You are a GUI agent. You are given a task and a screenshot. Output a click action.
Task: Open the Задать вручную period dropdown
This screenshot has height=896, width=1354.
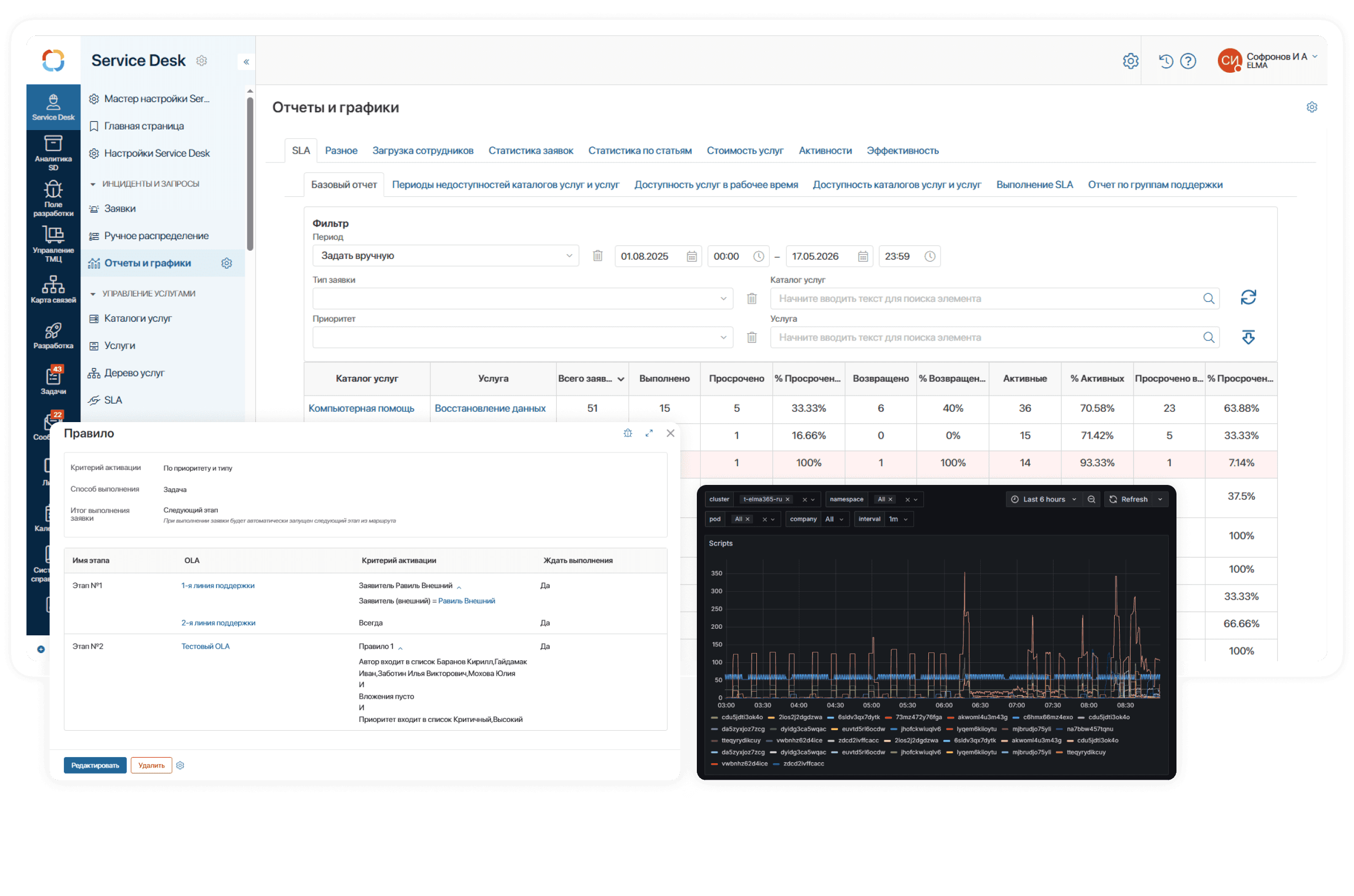445,256
